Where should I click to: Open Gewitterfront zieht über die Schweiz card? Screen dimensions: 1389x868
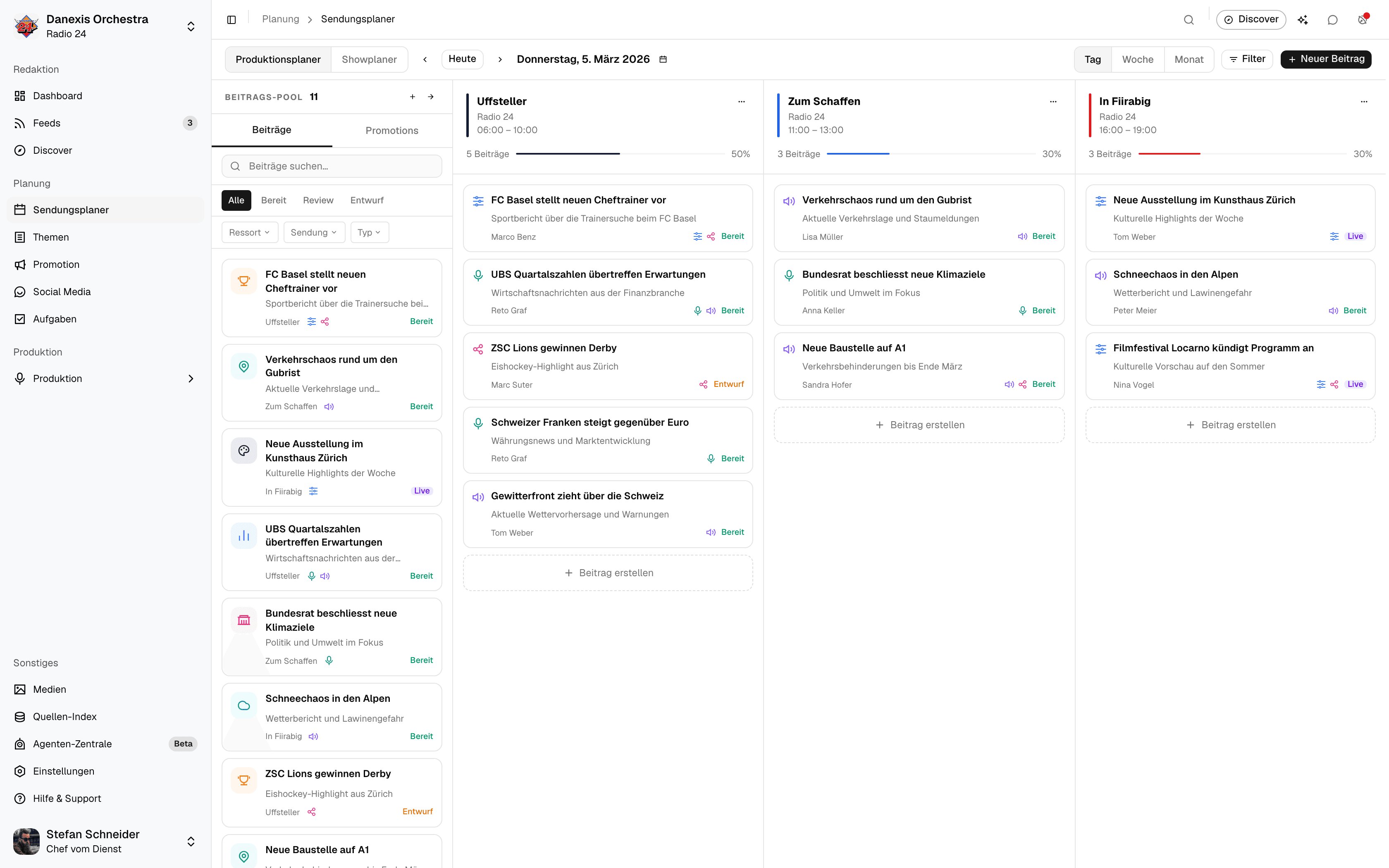pos(608,514)
